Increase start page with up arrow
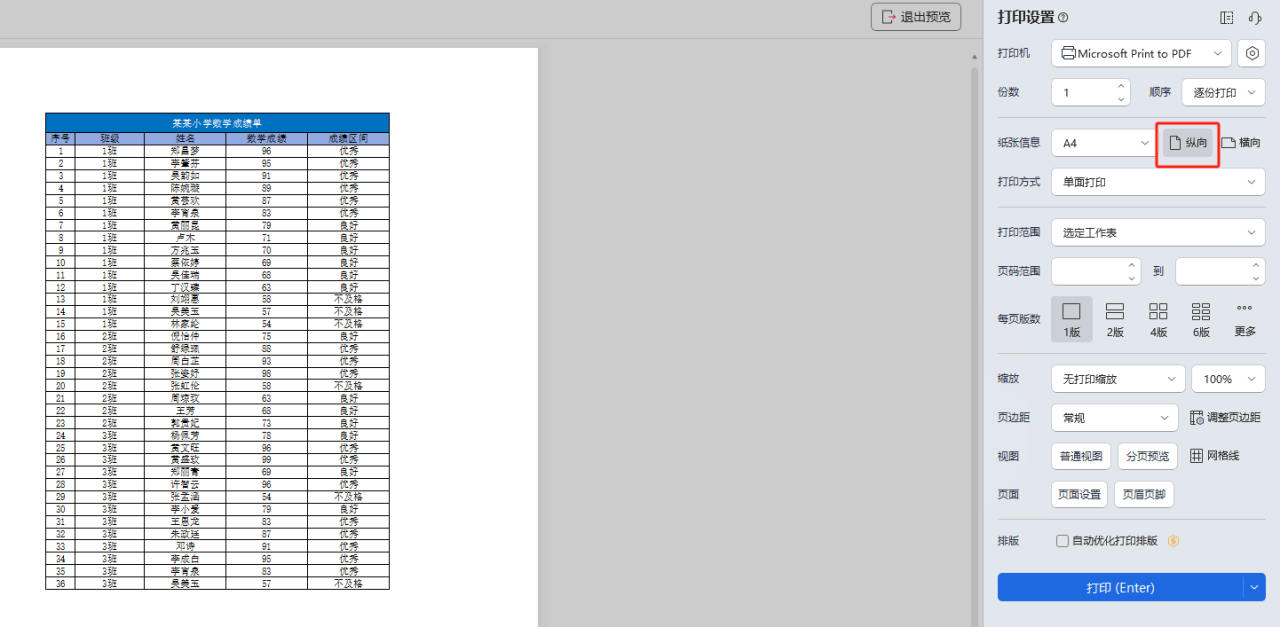 pyautogui.click(x=1133, y=265)
